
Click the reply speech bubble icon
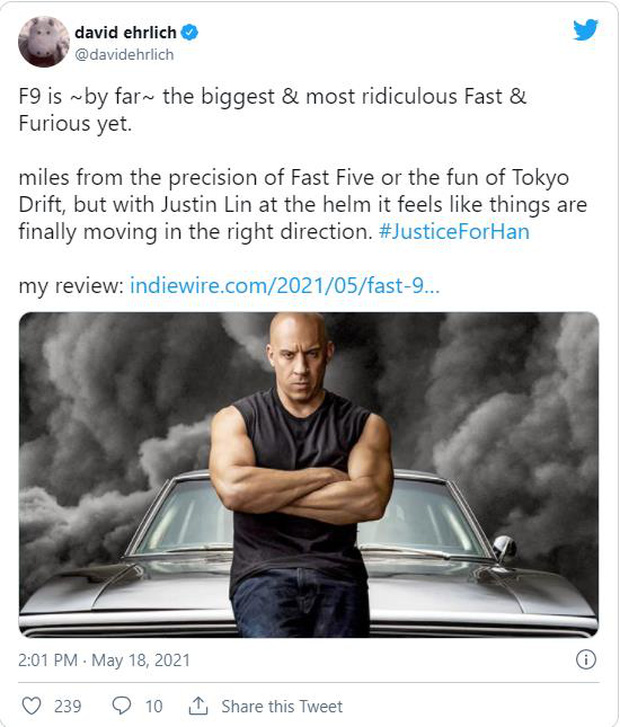[121, 705]
